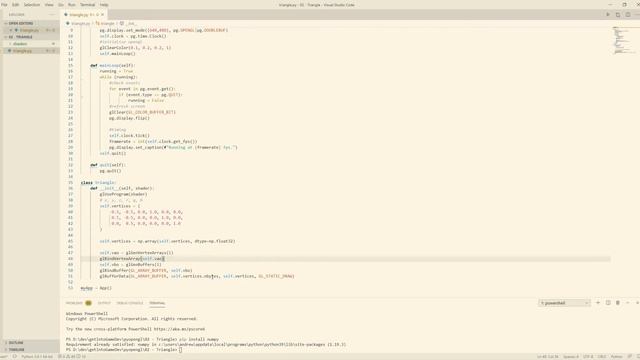Open the Selection menu
This screenshot has width=640, height=360.
[x=32, y=4]
